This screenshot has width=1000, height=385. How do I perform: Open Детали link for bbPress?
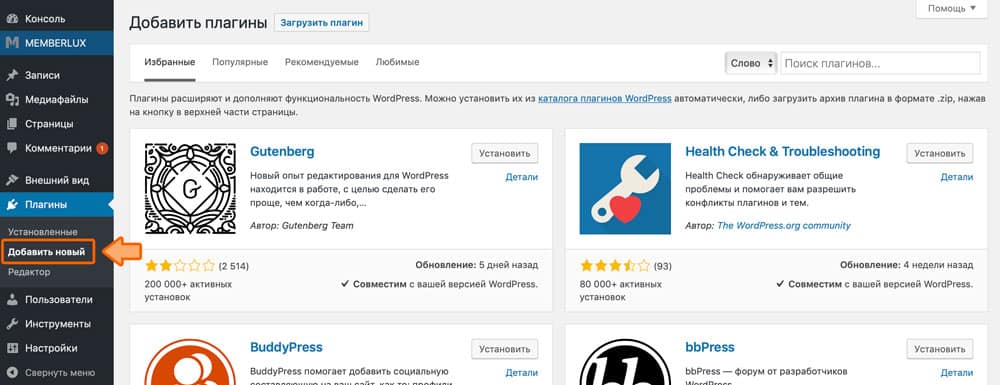coord(957,372)
